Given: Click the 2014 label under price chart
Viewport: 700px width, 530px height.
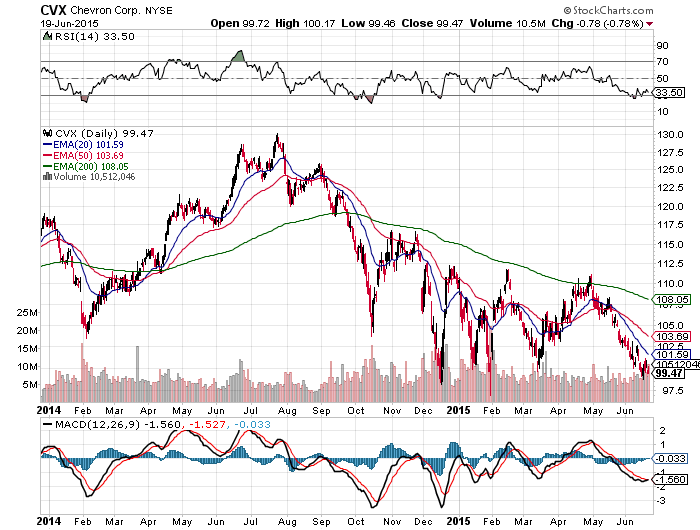Looking at the screenshot, I should point(49,409).
